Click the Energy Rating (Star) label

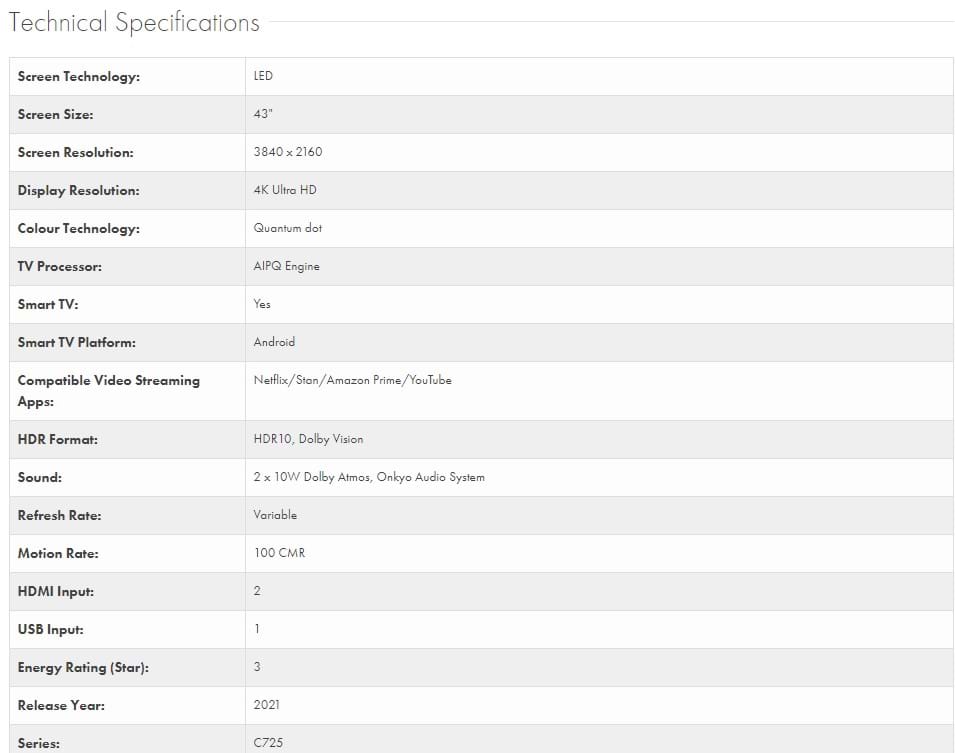83,667
